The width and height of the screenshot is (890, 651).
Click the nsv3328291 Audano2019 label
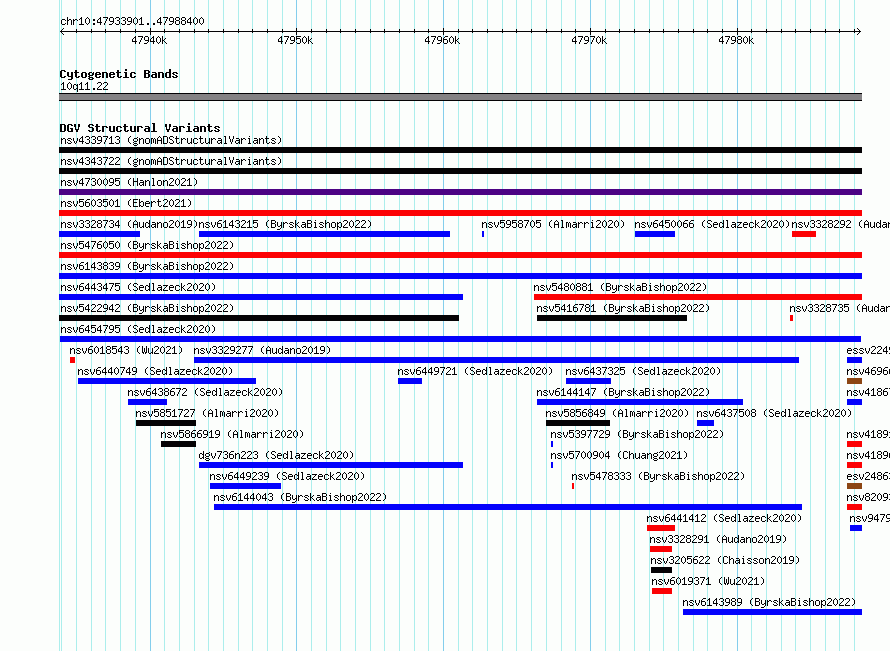[x=718, y=539]
